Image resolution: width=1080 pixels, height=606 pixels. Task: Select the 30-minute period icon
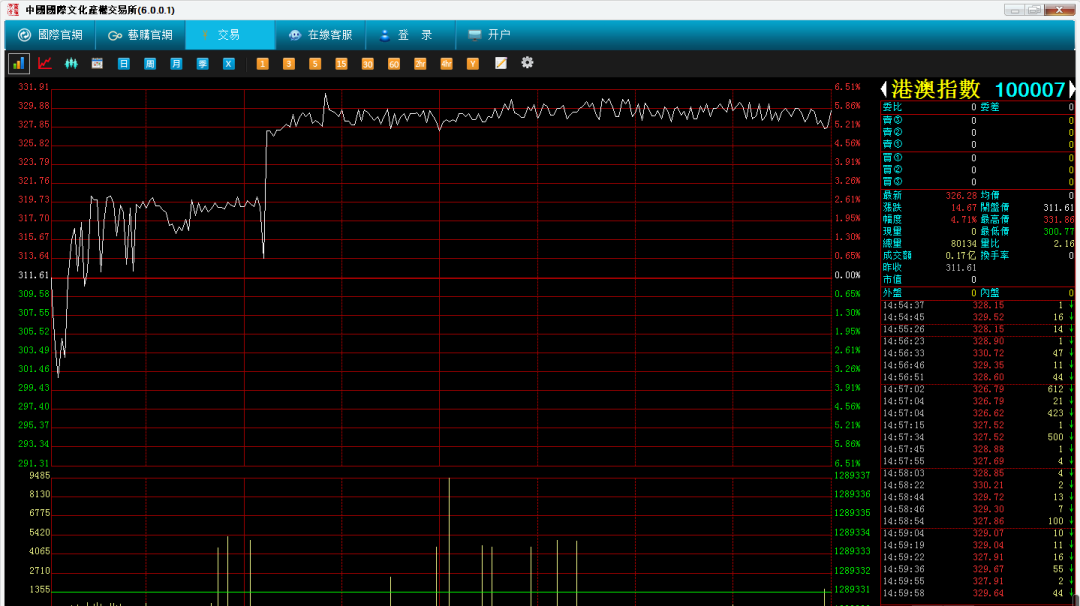[367, 63]
